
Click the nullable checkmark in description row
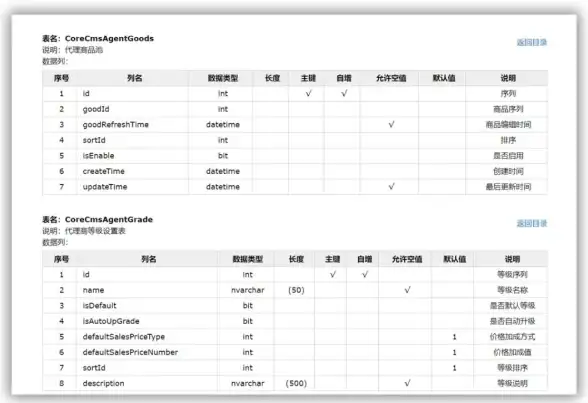pyautogui.click(x=407, y=383)
